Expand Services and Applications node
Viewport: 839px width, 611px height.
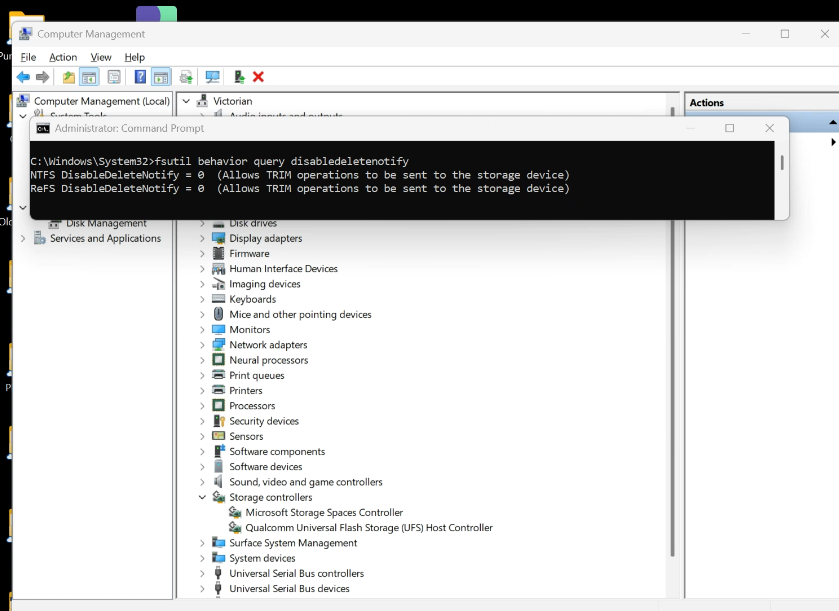click(x=23, y=239)
